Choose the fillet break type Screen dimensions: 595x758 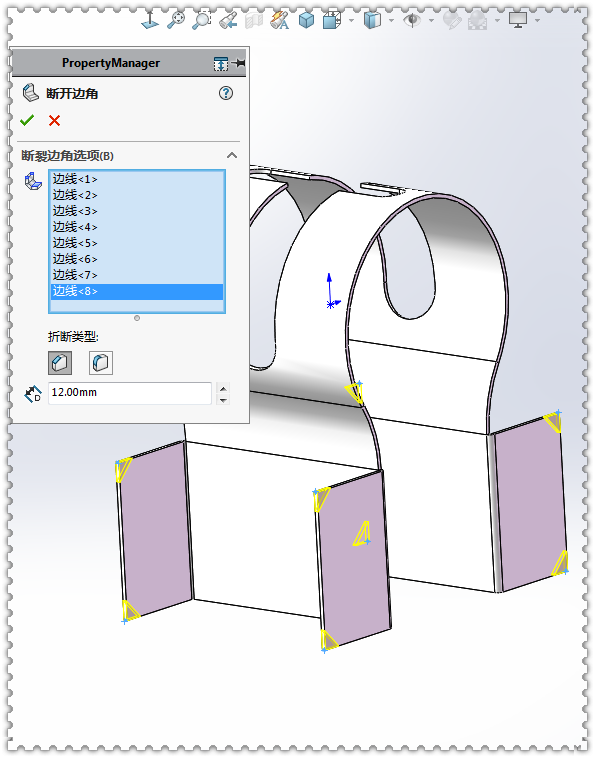[101, 363]
